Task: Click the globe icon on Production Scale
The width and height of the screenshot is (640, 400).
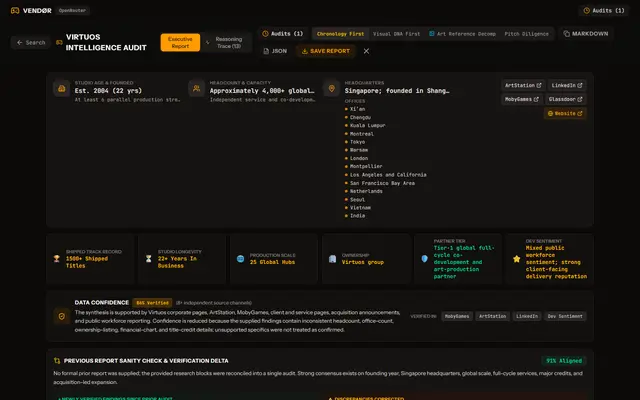Action: point(240,258)
